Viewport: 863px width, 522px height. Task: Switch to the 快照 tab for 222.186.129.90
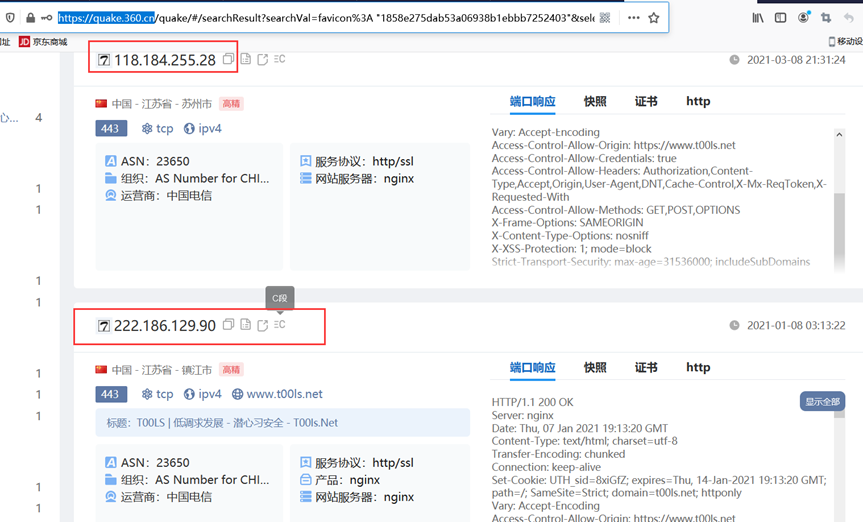[595, 367]
